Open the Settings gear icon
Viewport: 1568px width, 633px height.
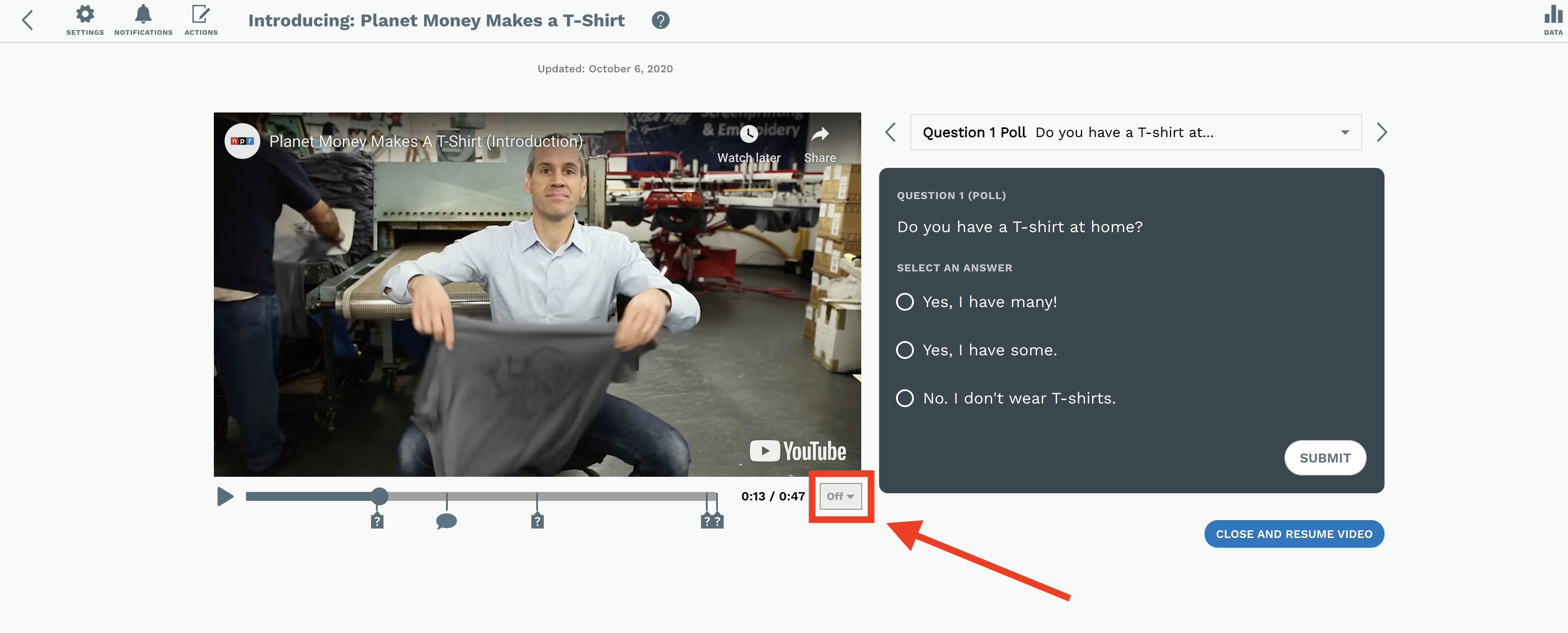click(85, 15)
